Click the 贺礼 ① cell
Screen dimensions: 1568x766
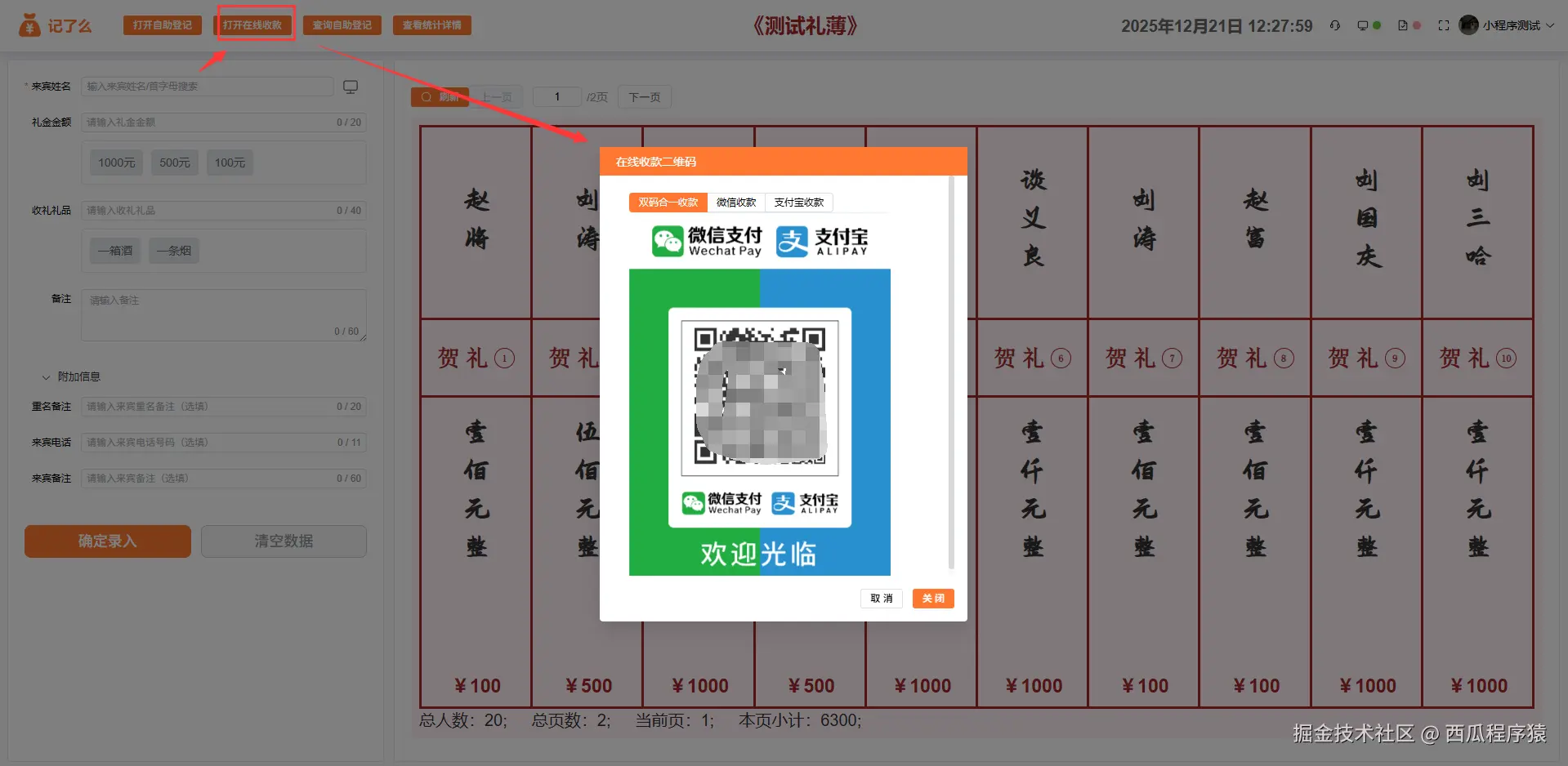tap(476, 358)
